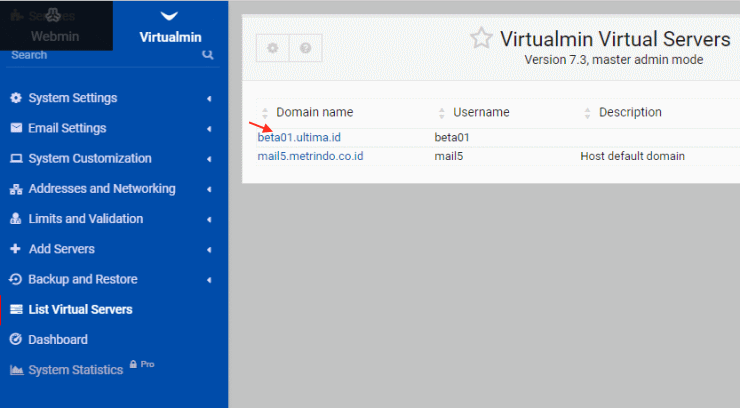The width and height of the screenshot is (740, 408).
Task: Open the mail5.metrindo.co.id virtual server
Action: click(x=310, y=156)
